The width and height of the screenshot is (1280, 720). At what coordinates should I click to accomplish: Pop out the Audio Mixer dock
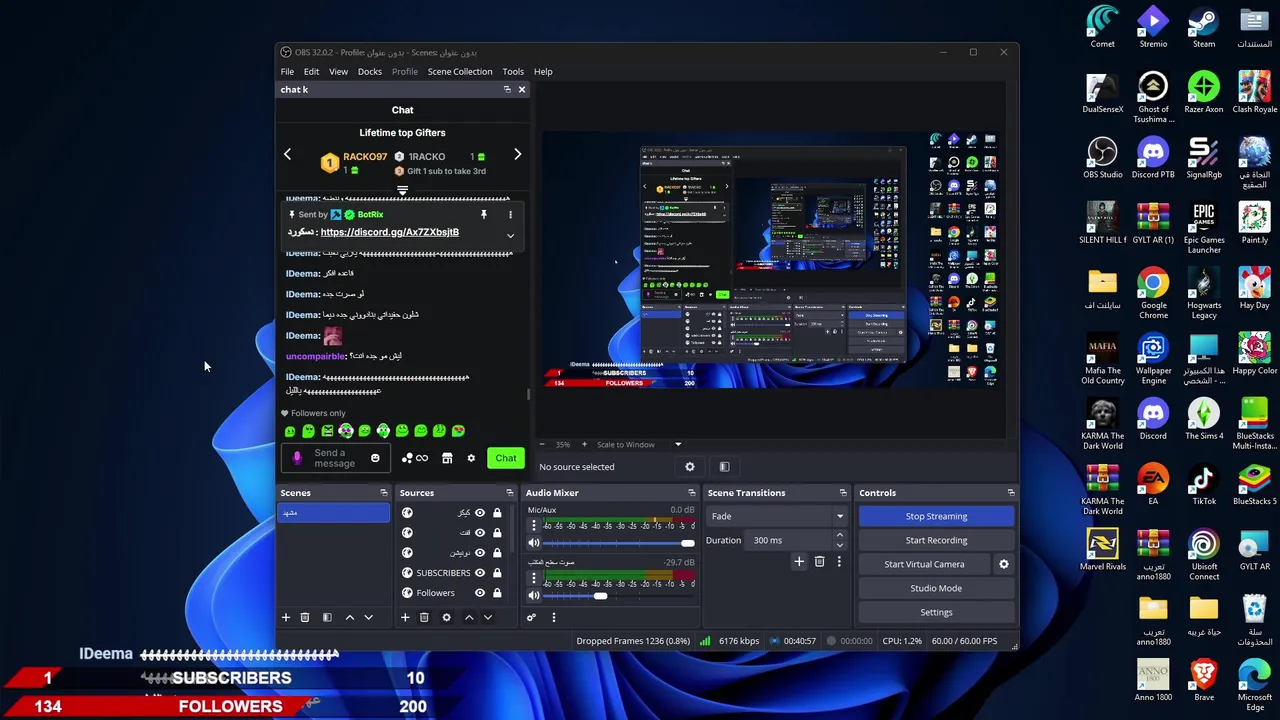click(691, 493)
